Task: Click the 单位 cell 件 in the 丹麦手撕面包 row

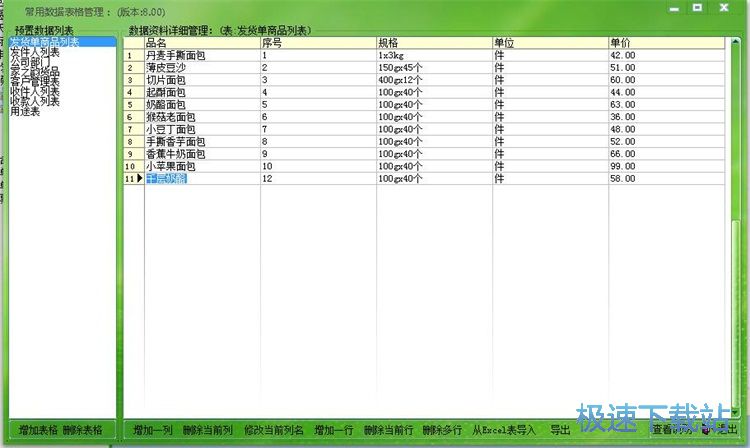Action: pyautogui.click(x=551, y=55)
